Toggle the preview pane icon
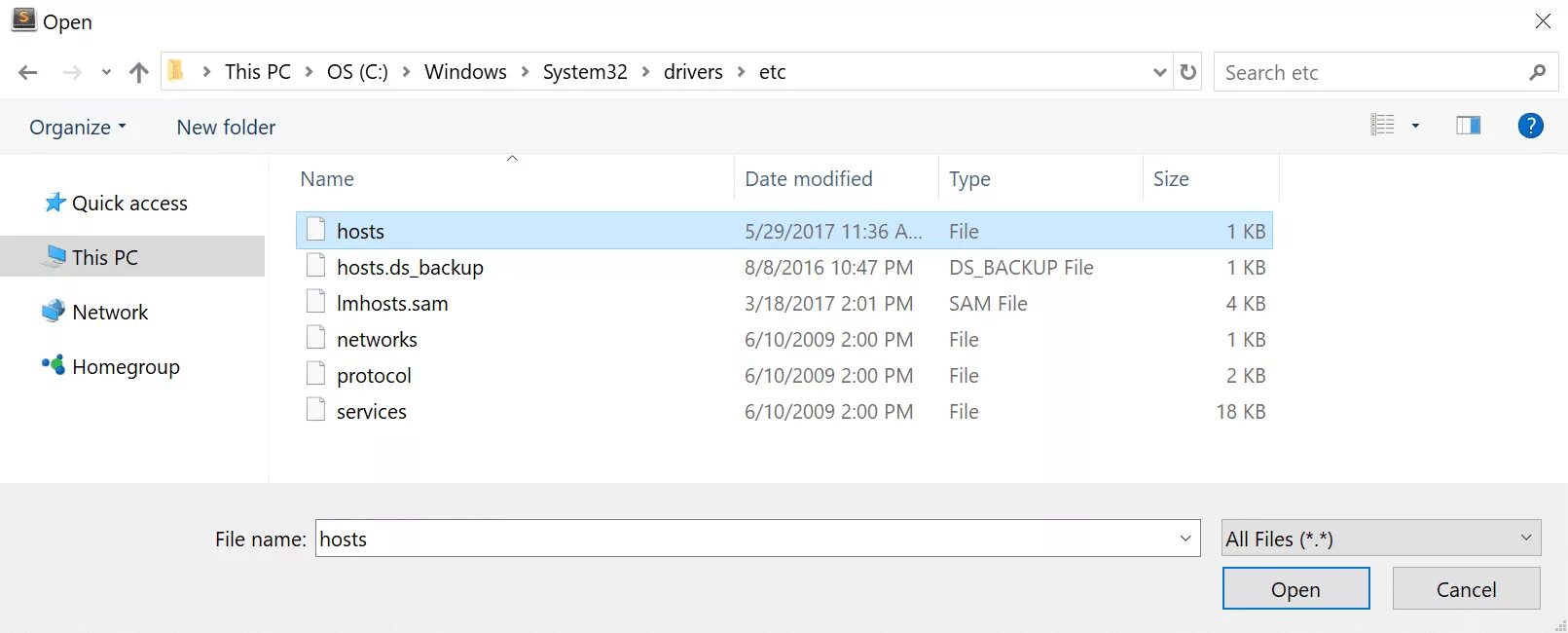The width and height of the screenshot is (1568, 633). (1468, 126)
